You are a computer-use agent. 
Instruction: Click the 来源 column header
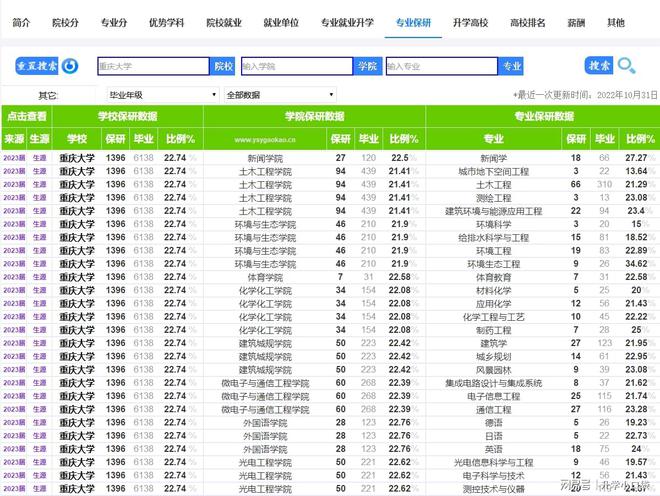click(x=14, y=139)
